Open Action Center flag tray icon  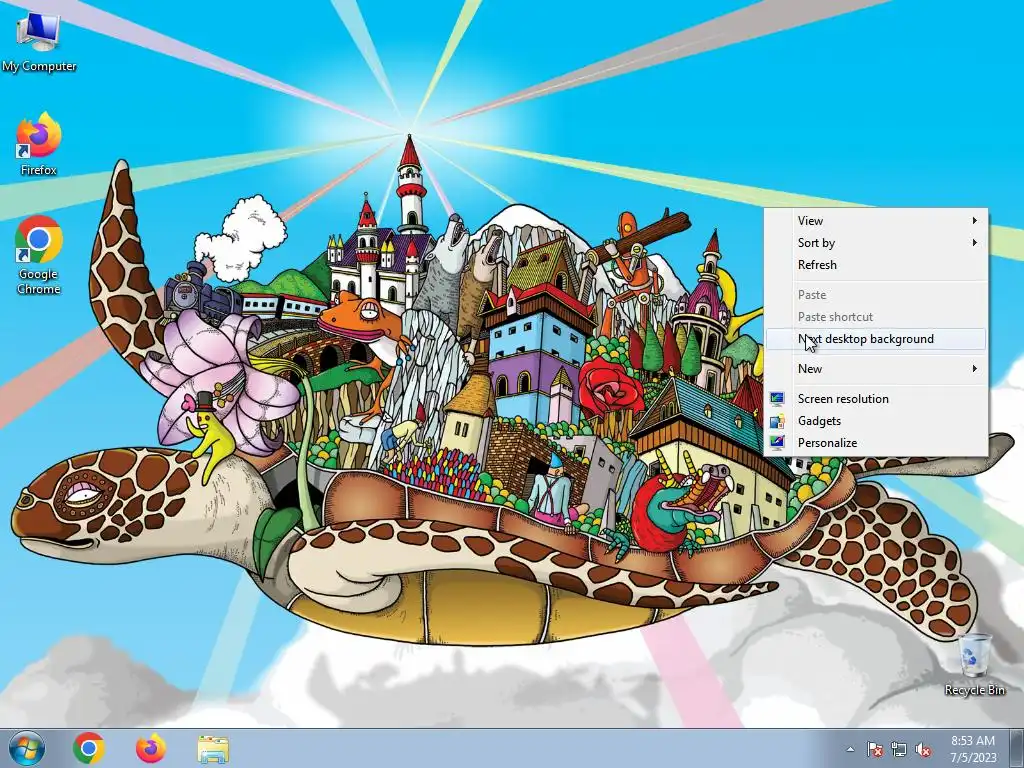click(x=875, y=749)
